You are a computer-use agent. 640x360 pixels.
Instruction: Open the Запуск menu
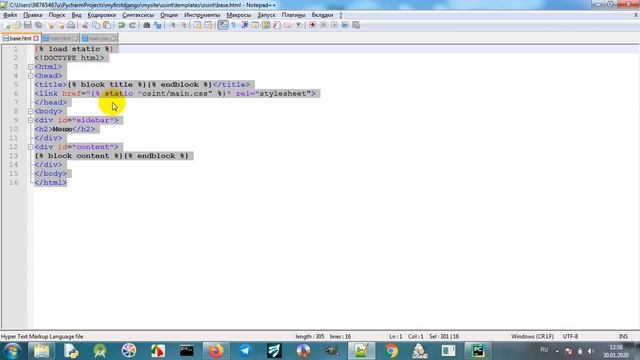click(x=266, y=15)
